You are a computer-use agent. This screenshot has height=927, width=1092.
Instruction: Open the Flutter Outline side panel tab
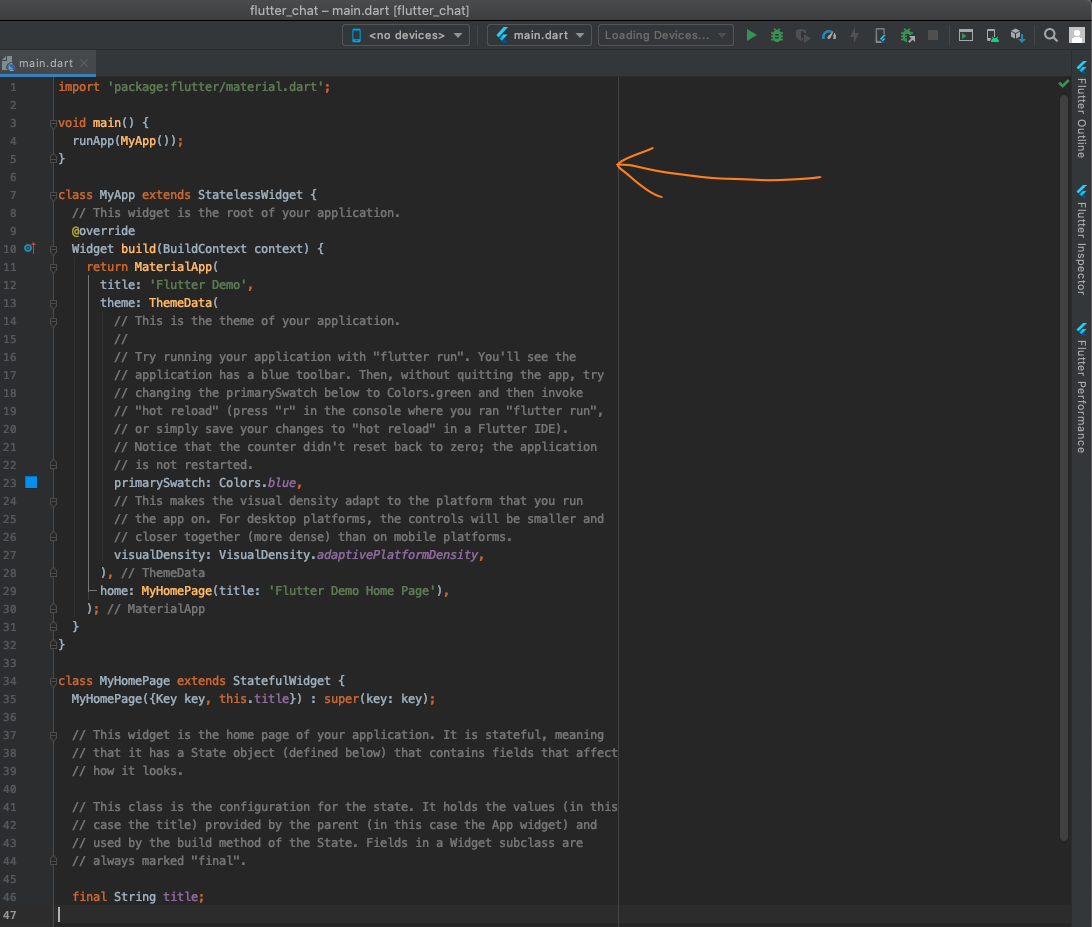[1081, 110]
